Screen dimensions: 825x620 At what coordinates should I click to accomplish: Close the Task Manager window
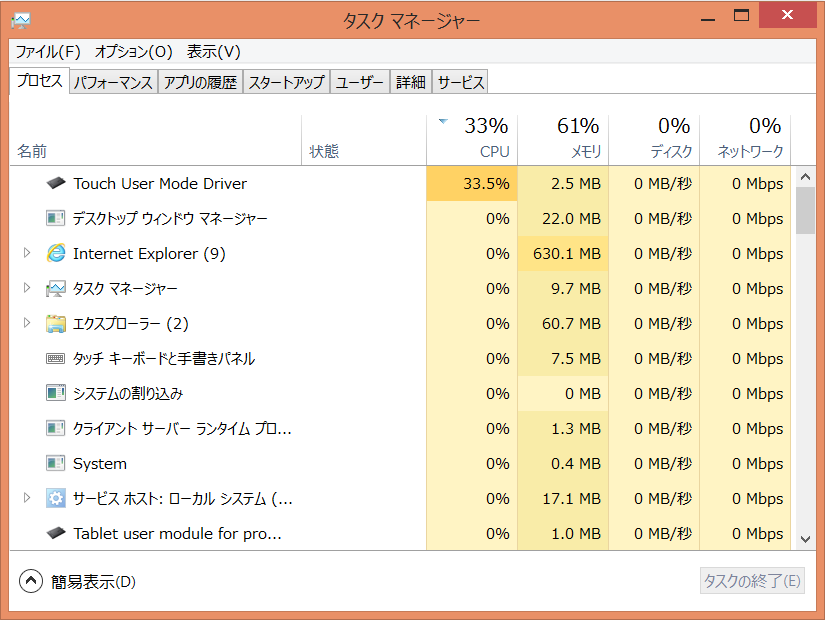787,15
